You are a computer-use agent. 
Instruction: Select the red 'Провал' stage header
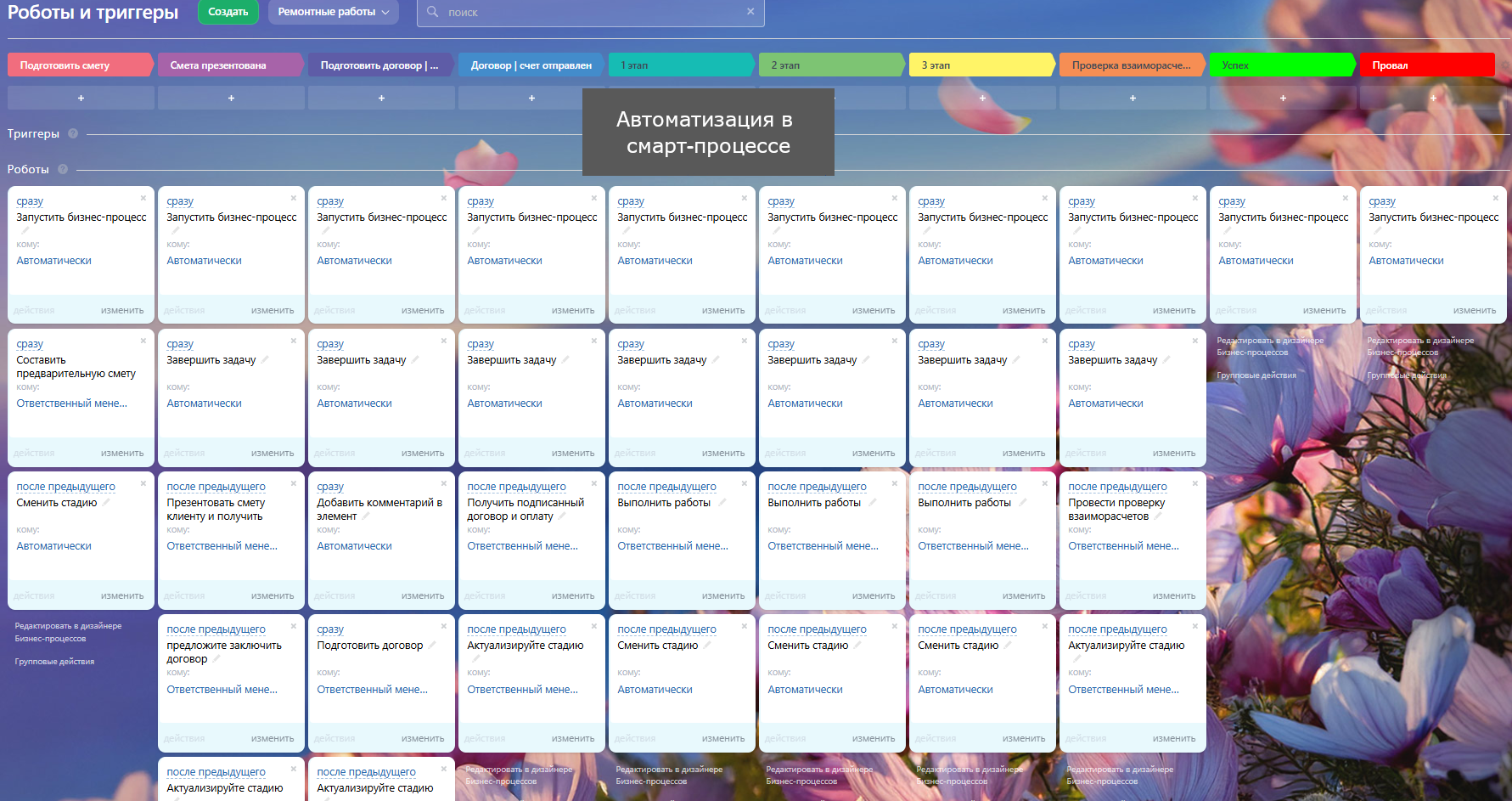click(1427, 65)
